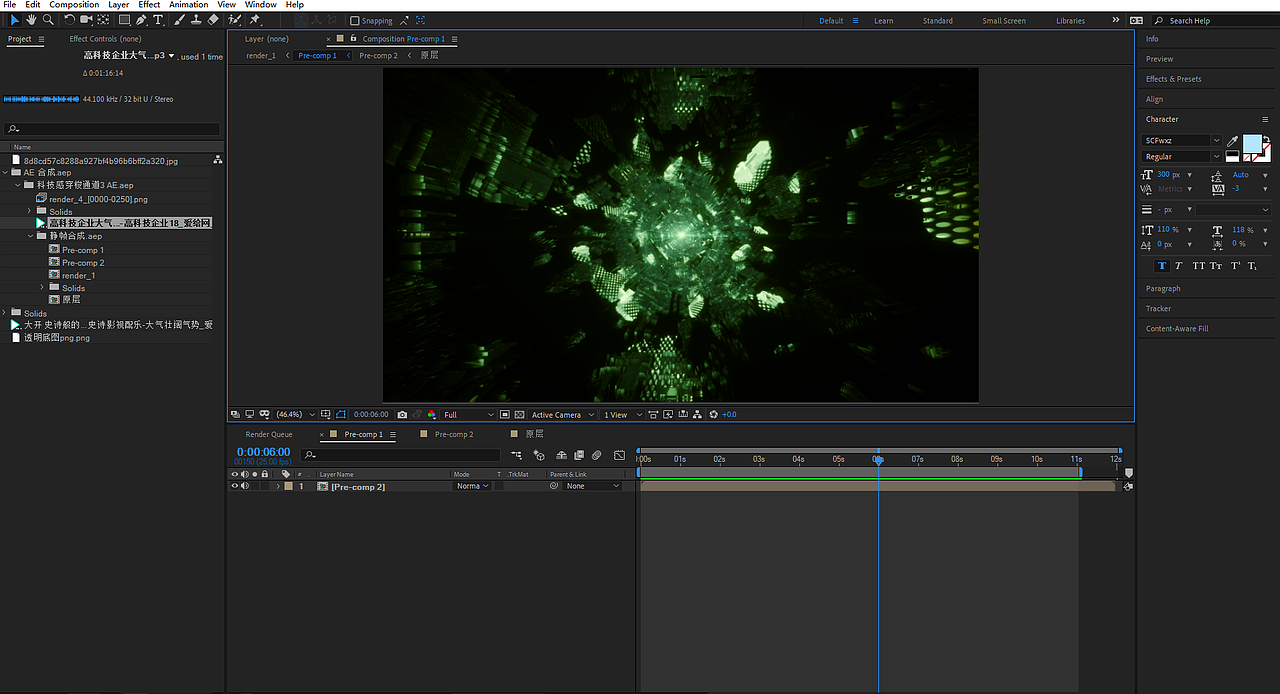Select the Horizontal Type tool

point(158,20)
